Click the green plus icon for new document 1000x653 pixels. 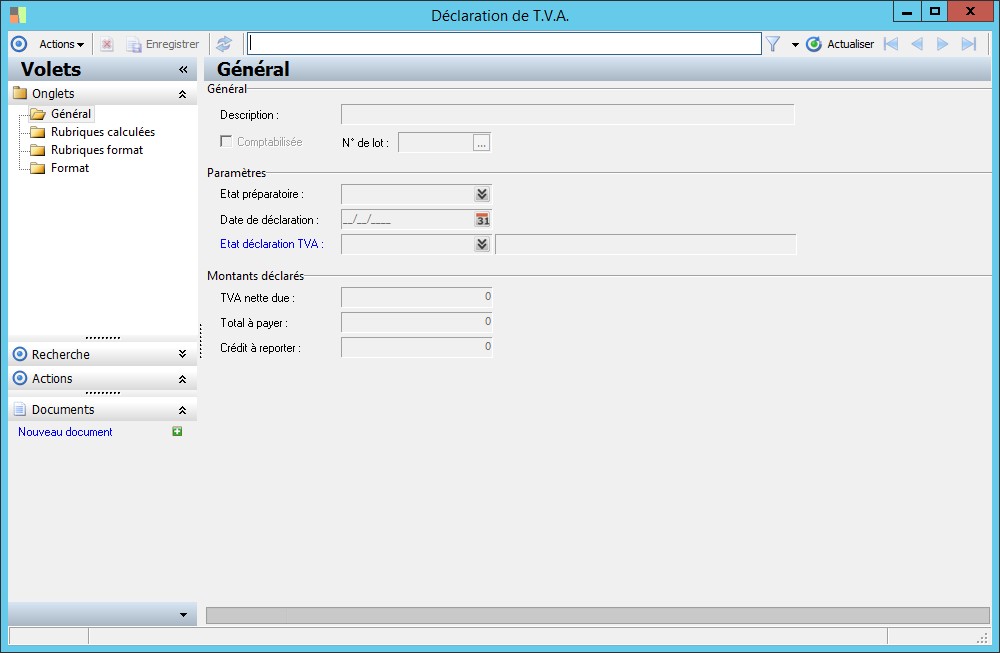177,432
